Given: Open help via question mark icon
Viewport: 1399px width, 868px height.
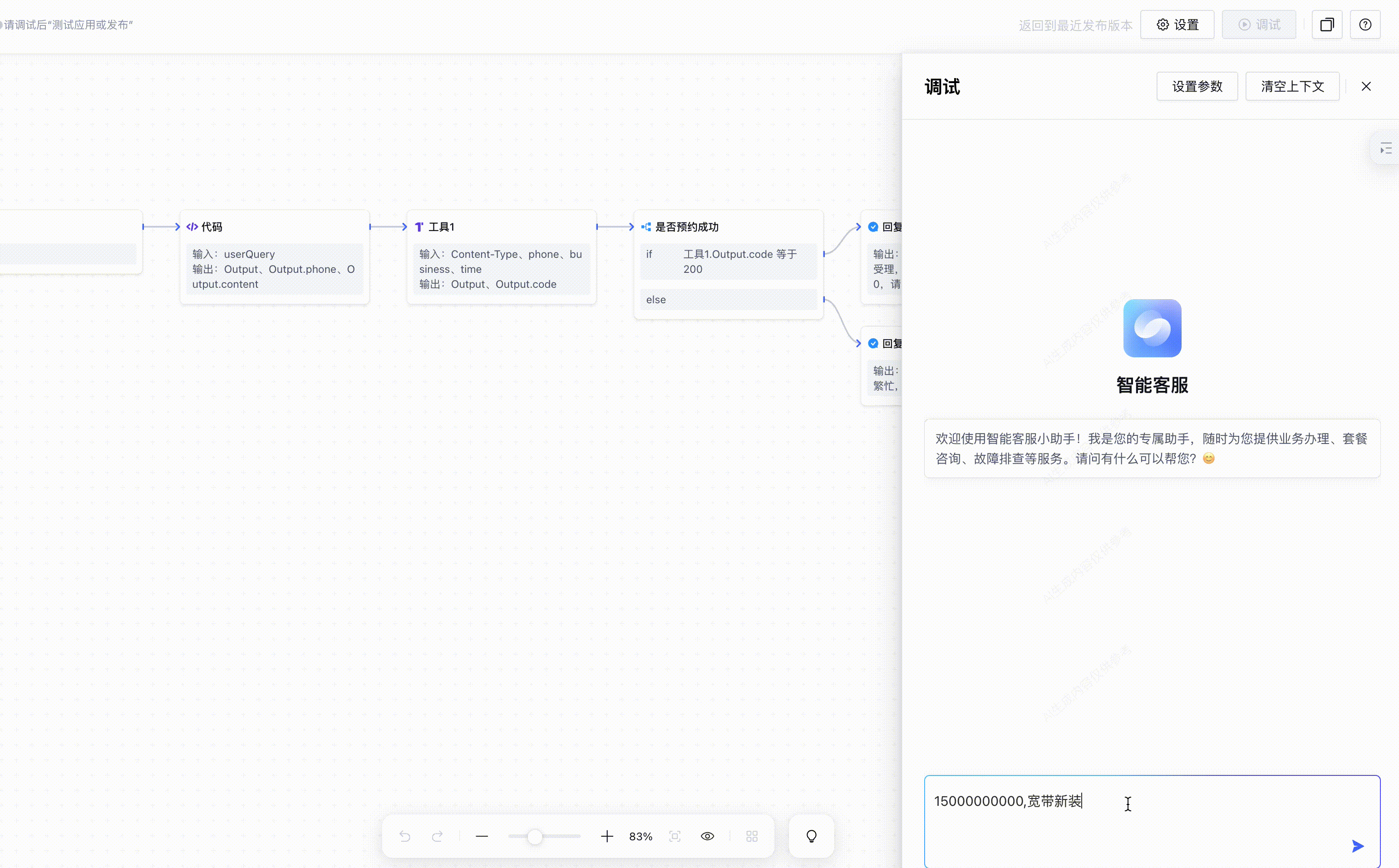Looking at the screenshot, I should (1365, 25).
